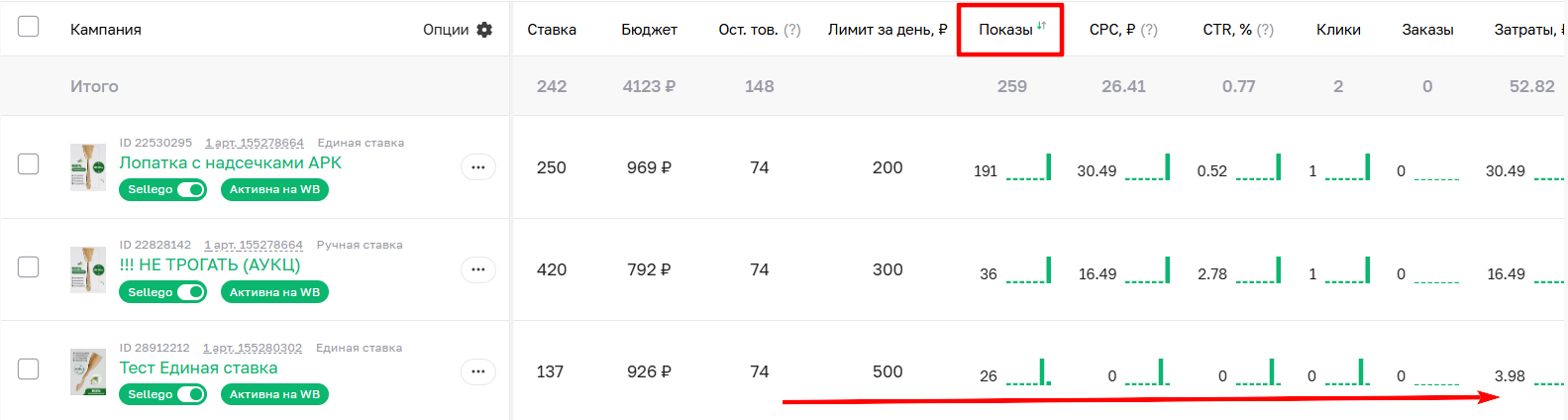This screenshot has height=420, width=1568.
Task: Check the !!! НЕ ТРОГАТЬ (АУКЦ) campaign checkbox
Action: [29, 266]
